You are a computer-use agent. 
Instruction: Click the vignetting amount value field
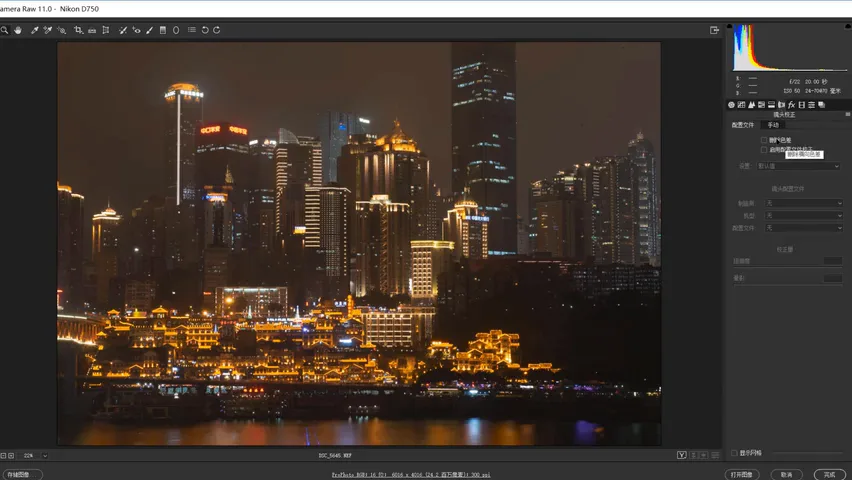tap(832, 278)
